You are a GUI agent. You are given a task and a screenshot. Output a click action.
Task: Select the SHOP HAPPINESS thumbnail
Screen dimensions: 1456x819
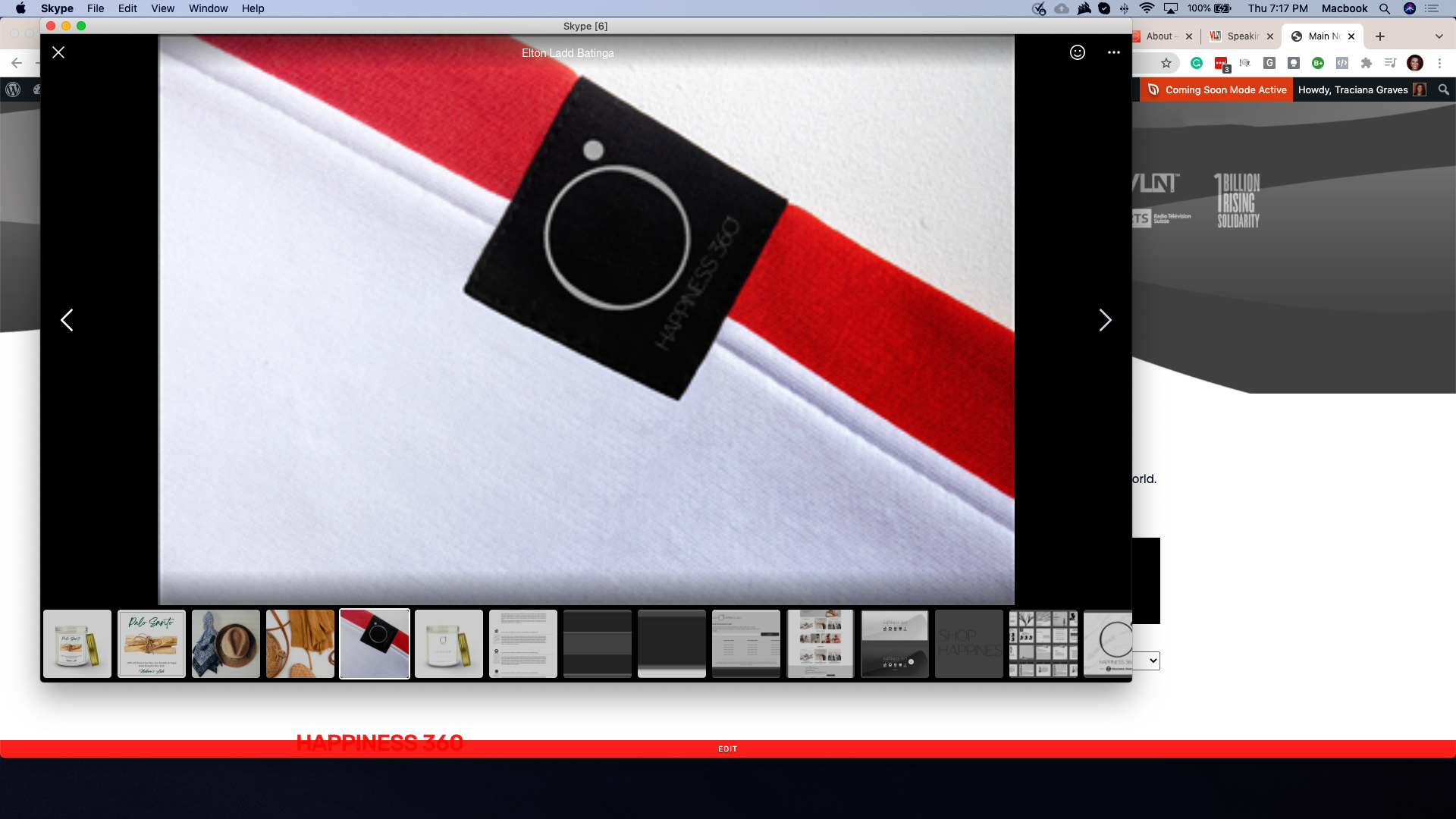(969, 644)
